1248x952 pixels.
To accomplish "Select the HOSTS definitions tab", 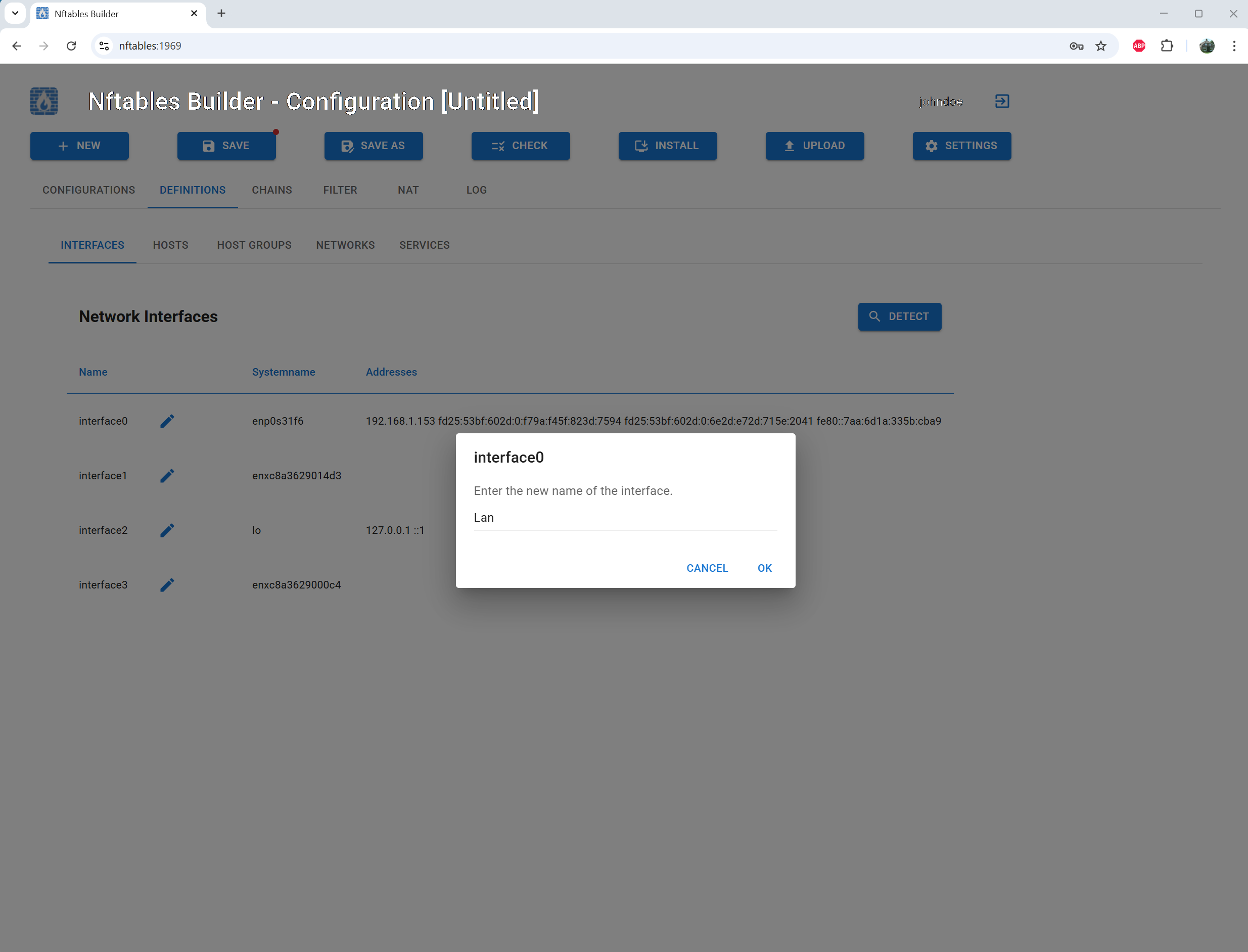I will (x=170, y=245).
